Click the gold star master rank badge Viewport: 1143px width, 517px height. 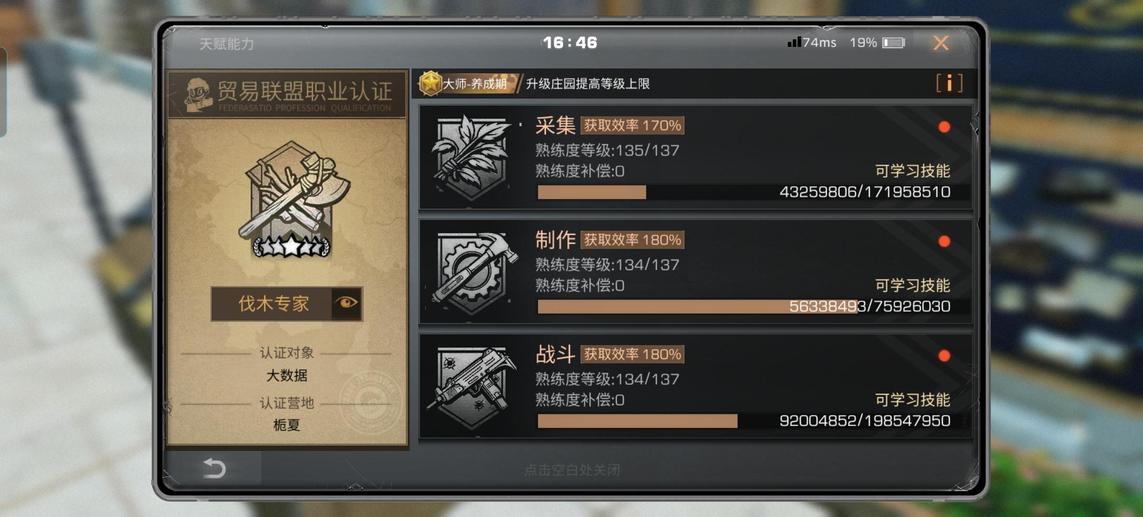430,84
